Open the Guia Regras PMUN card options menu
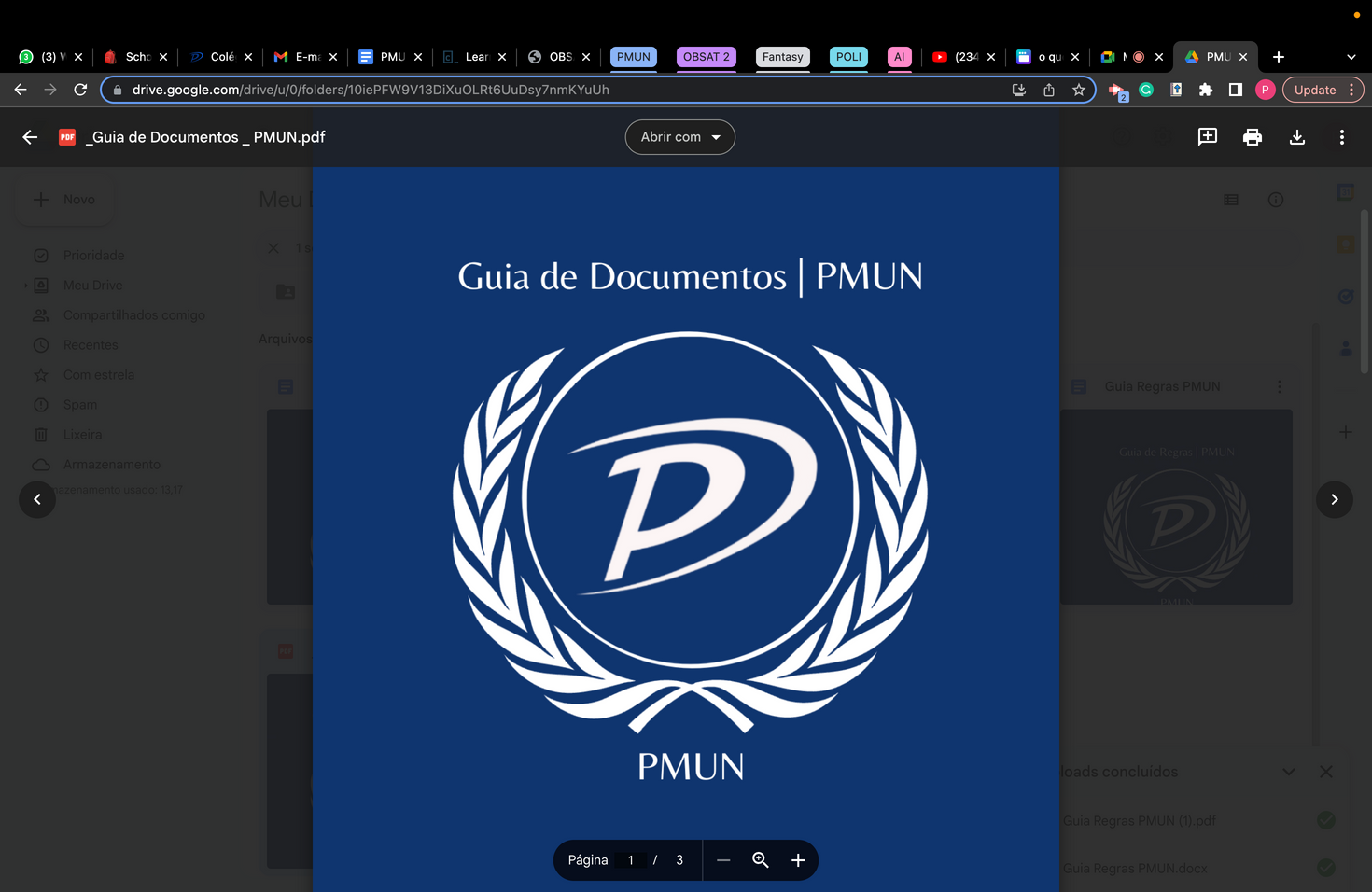 click(x=1280, y=386)
